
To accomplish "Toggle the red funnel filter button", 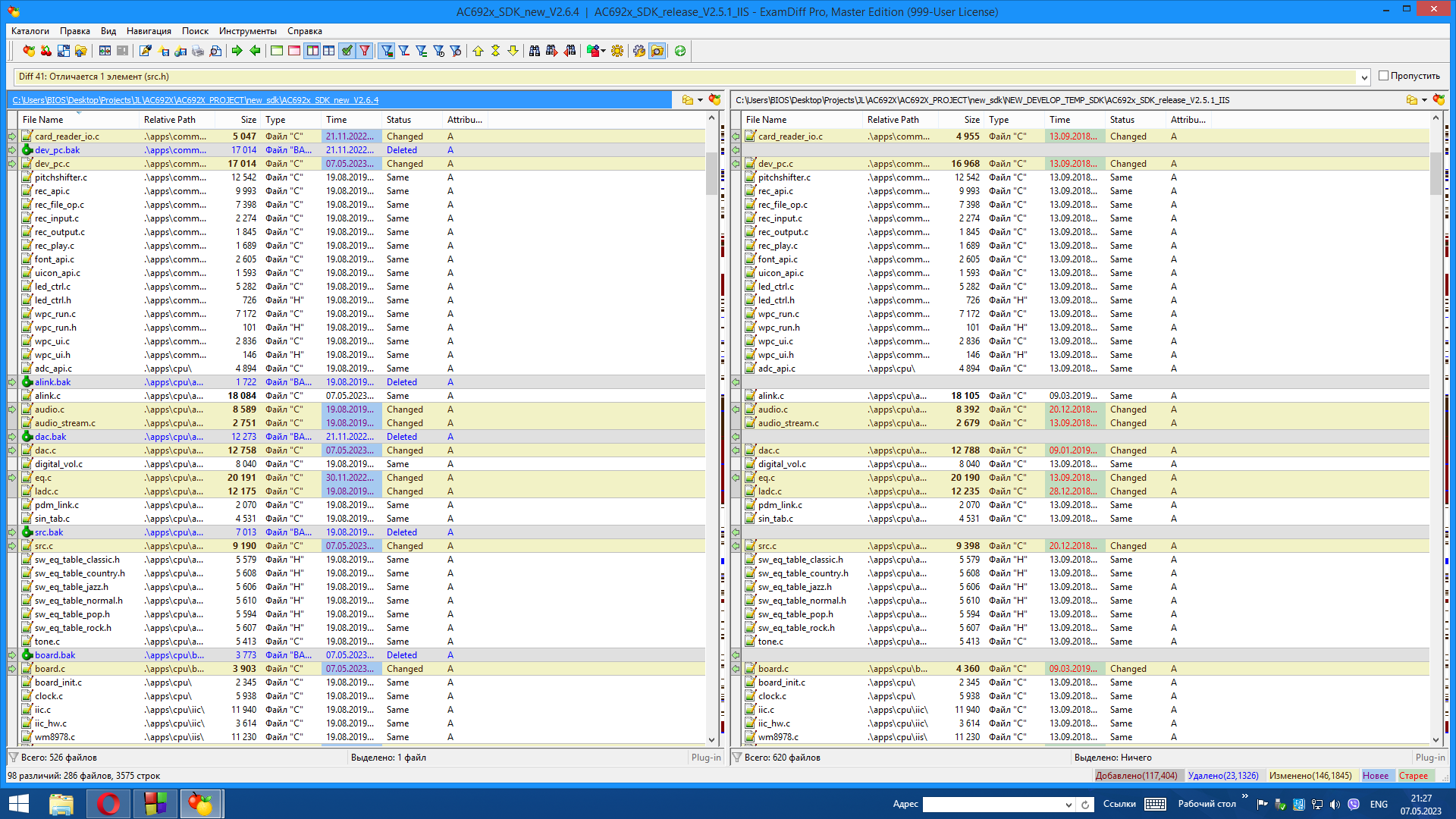I will [x=365, y=51].
